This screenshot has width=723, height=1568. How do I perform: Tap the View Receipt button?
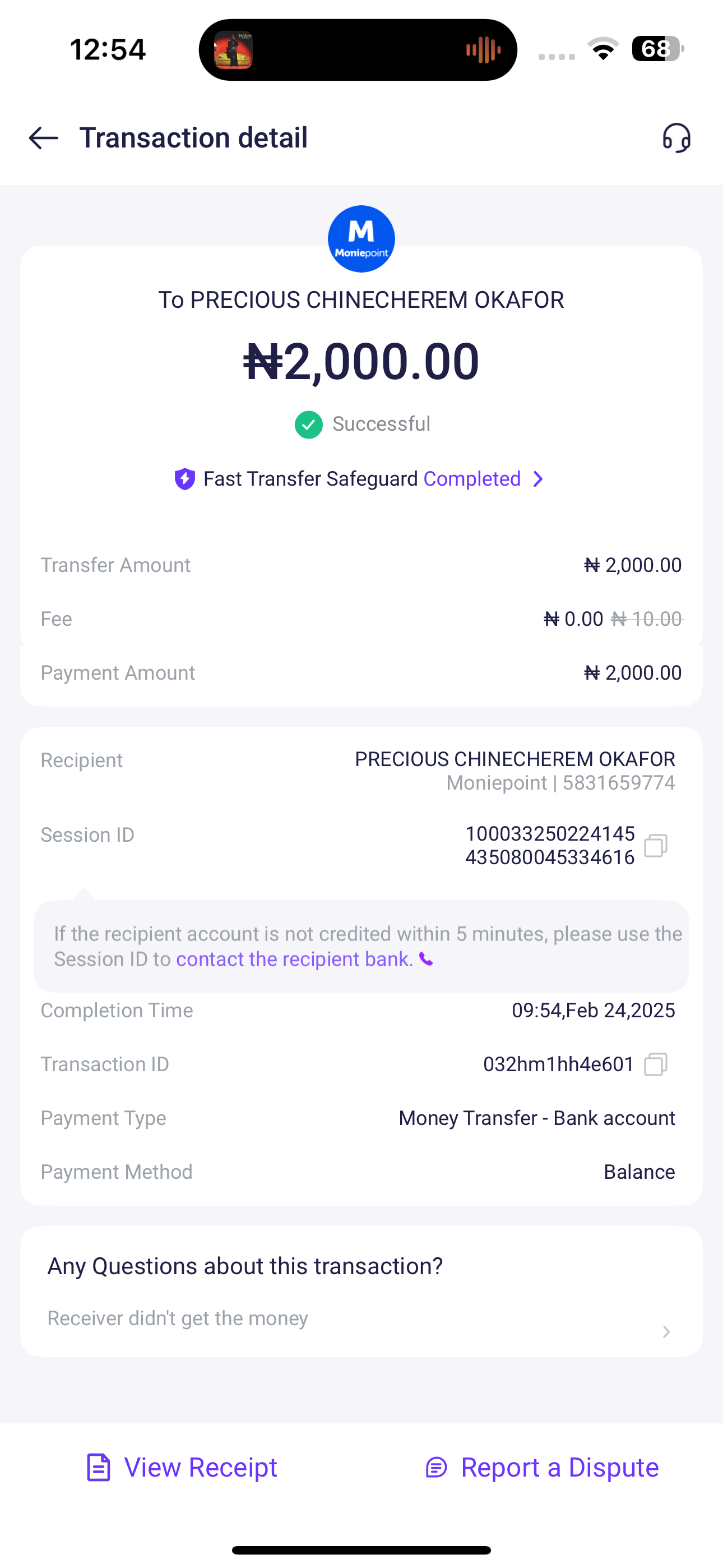(182, 1468)
